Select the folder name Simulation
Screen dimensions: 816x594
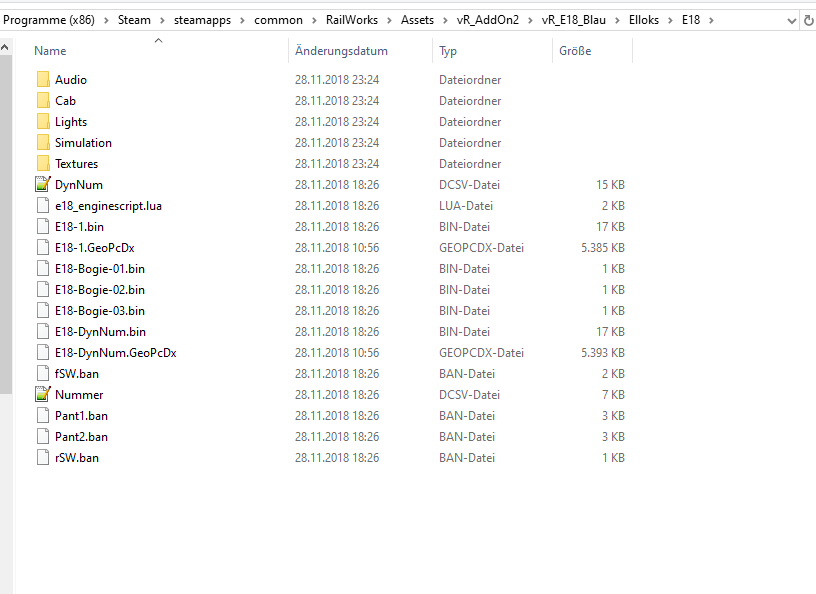point(83,143)
